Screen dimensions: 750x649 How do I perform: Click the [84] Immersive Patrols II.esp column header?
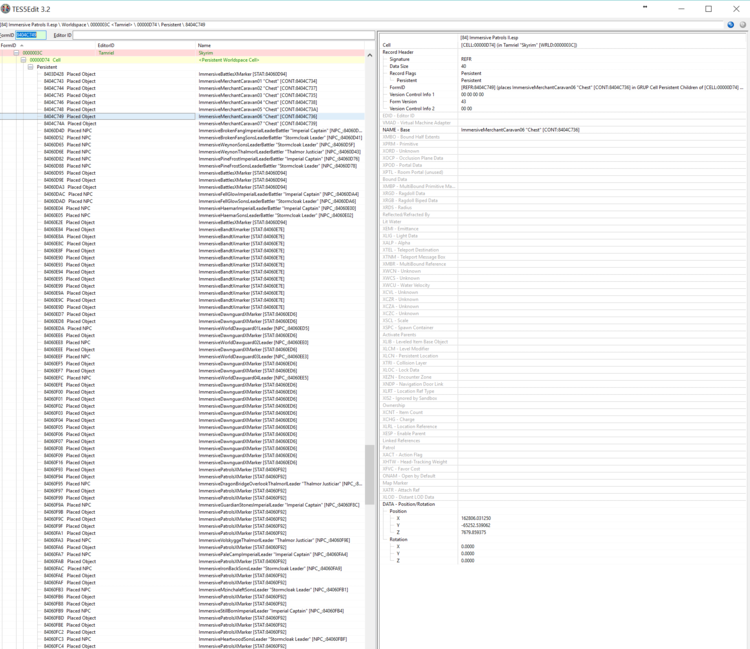click(x=489, y=38)
